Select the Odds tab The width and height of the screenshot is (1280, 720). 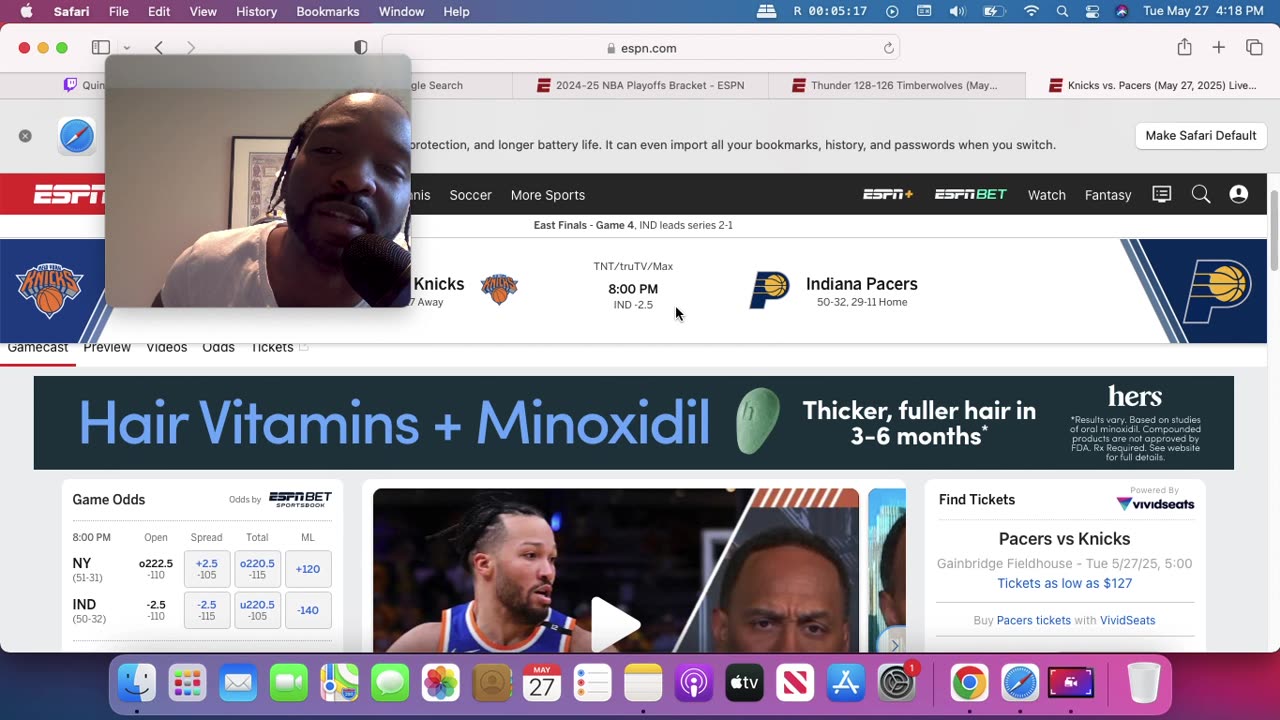(x=218, y=348)
